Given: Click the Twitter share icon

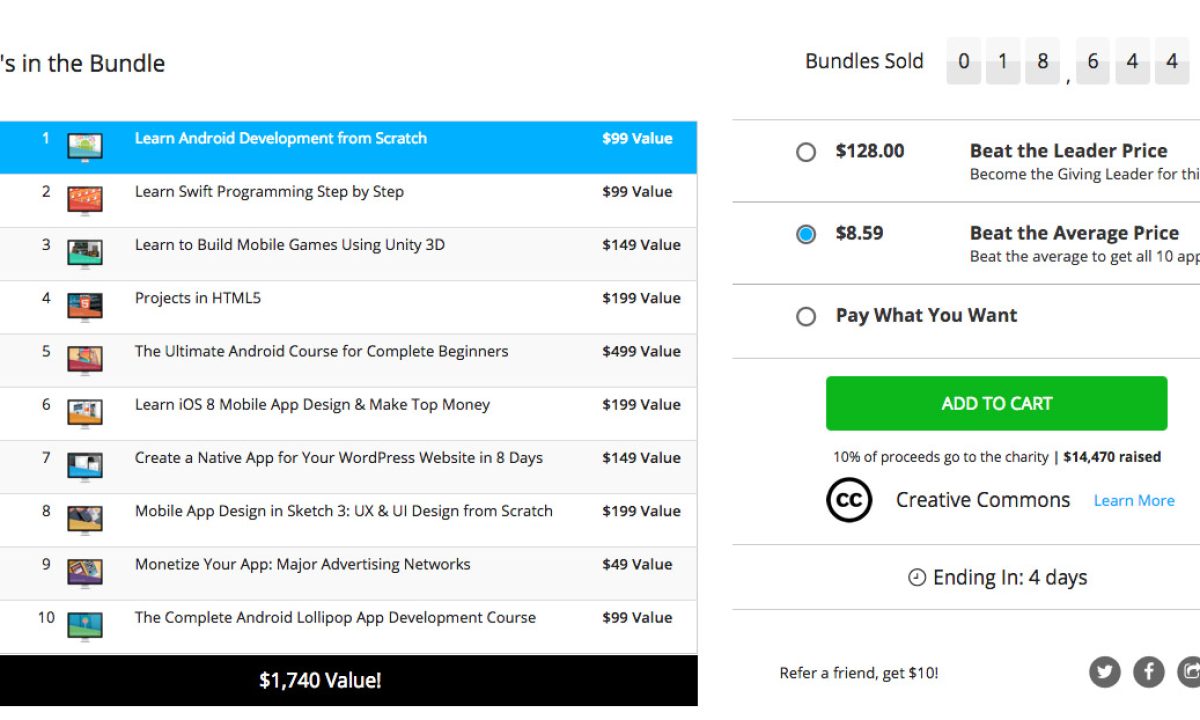Looking at the screenshot, I should pyautogui.click(x=1105, y=672).
